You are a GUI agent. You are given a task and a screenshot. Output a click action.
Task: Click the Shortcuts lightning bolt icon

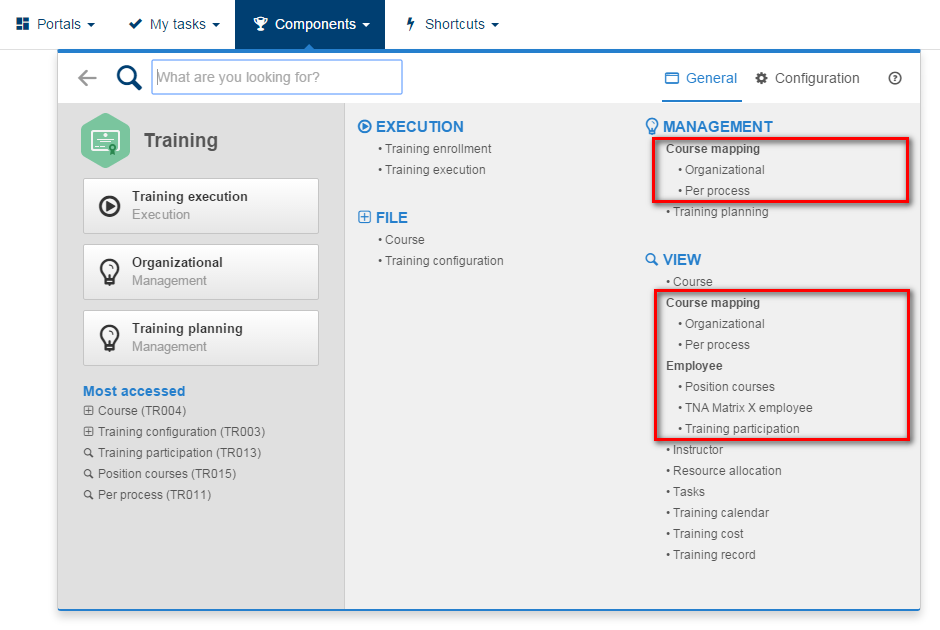coord(411,24)
